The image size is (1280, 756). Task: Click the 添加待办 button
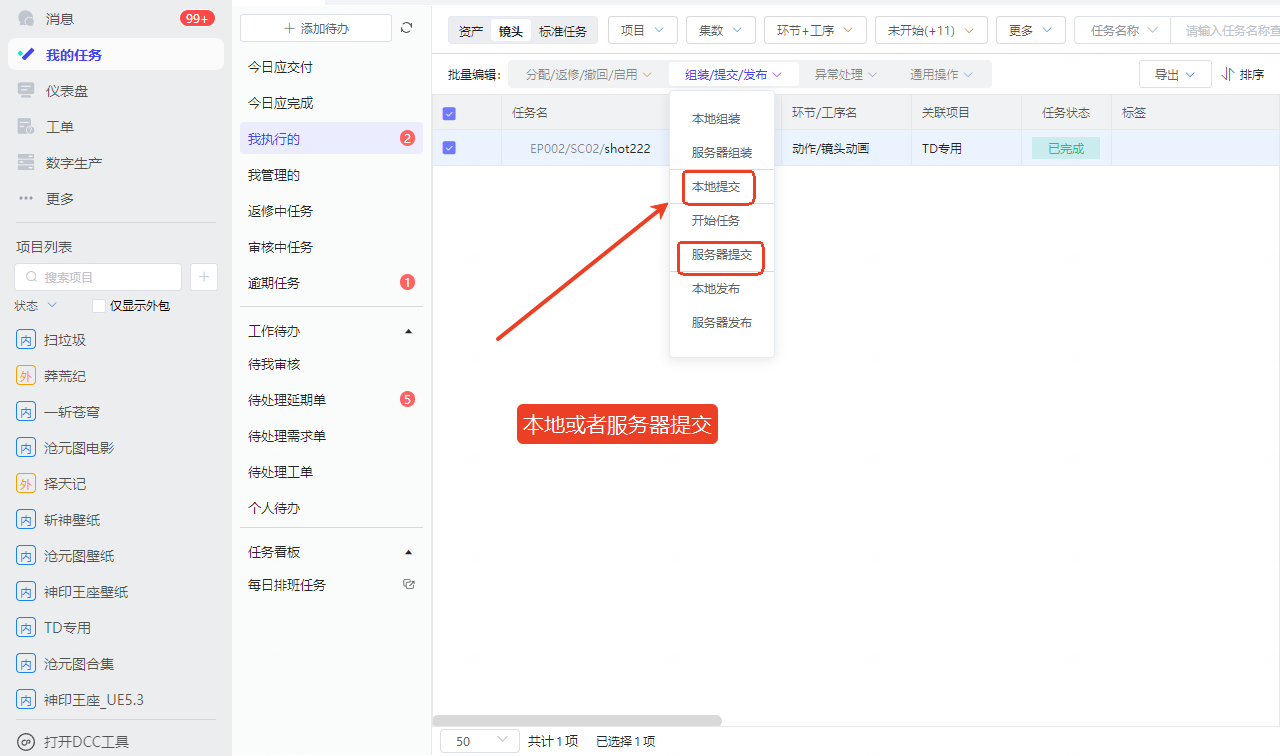click(x=316, y=28)
